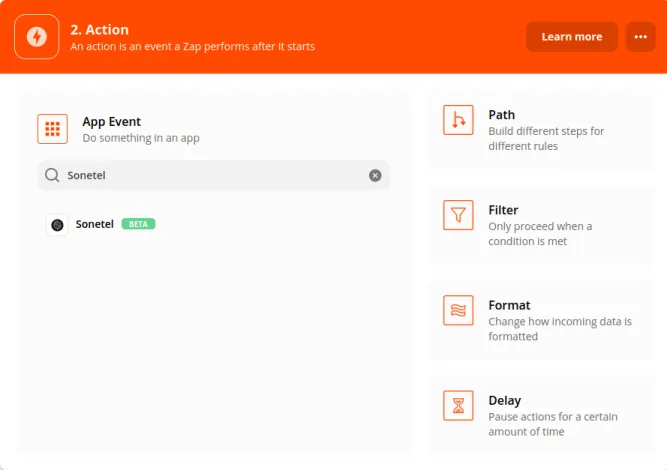Click the Delay hourglass icon
The image size is (667, 470).
(x=458, y=405)
